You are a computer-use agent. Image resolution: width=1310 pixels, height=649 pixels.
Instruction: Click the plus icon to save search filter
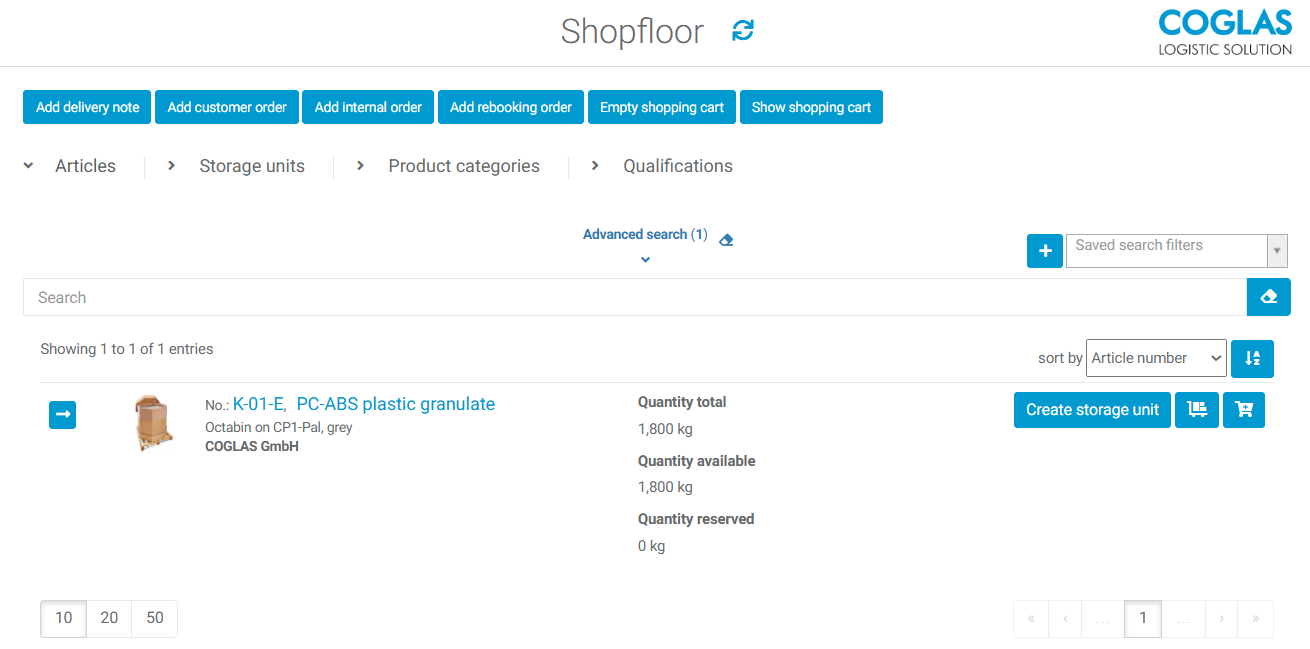point(1045,251)
